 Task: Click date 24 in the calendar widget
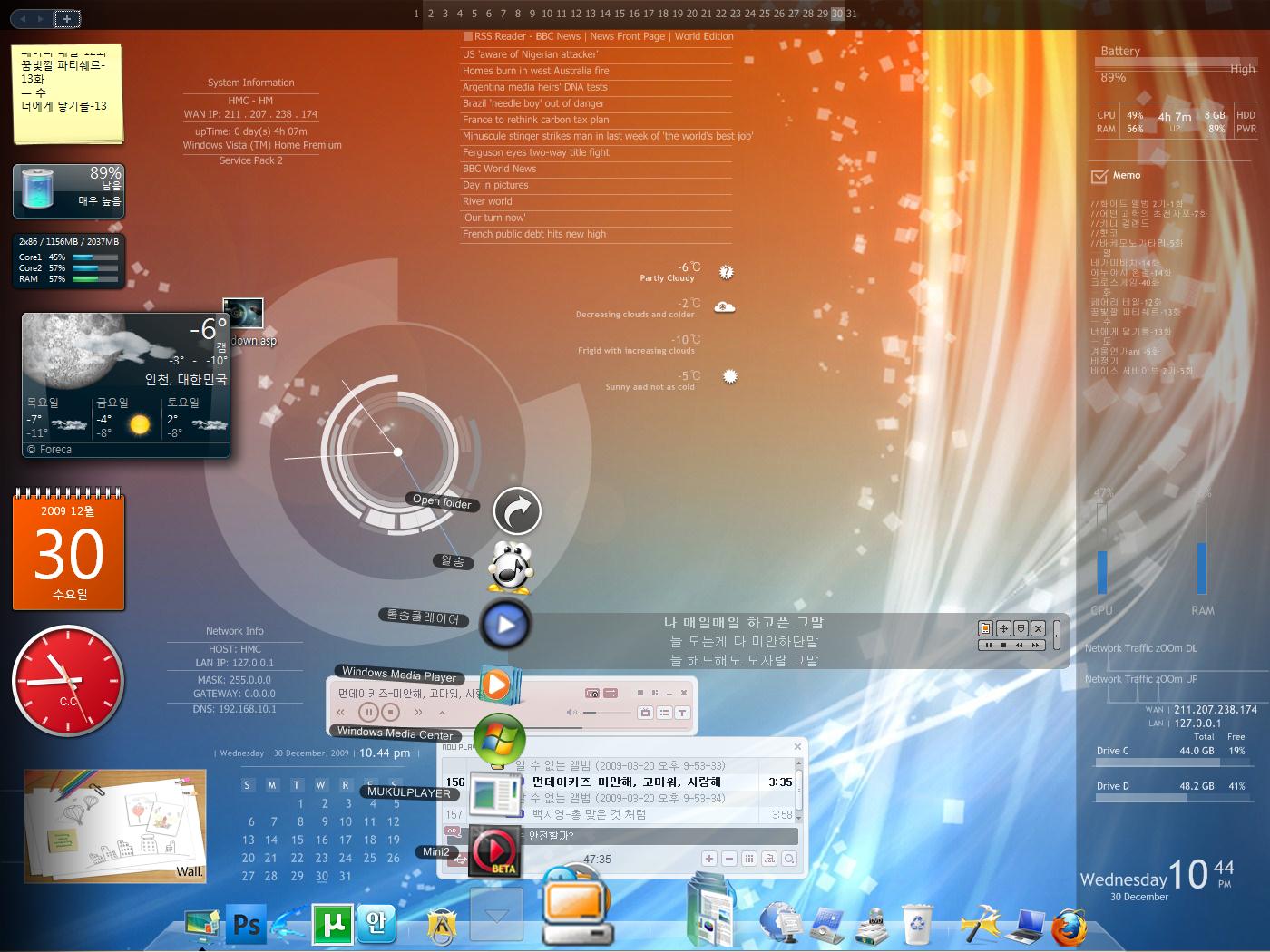pyautogui.click(x=345, y=858)
